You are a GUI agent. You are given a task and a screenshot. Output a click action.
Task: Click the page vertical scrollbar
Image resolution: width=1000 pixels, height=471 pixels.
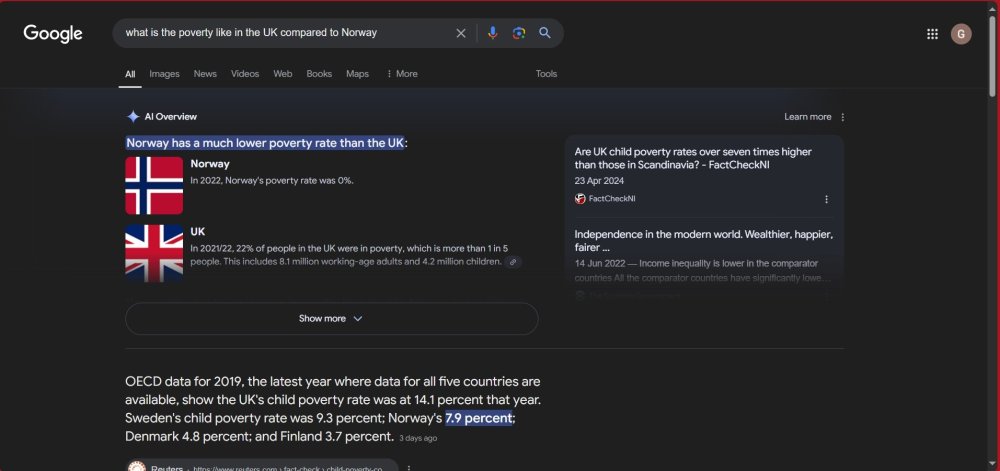(x=992, y=55)
